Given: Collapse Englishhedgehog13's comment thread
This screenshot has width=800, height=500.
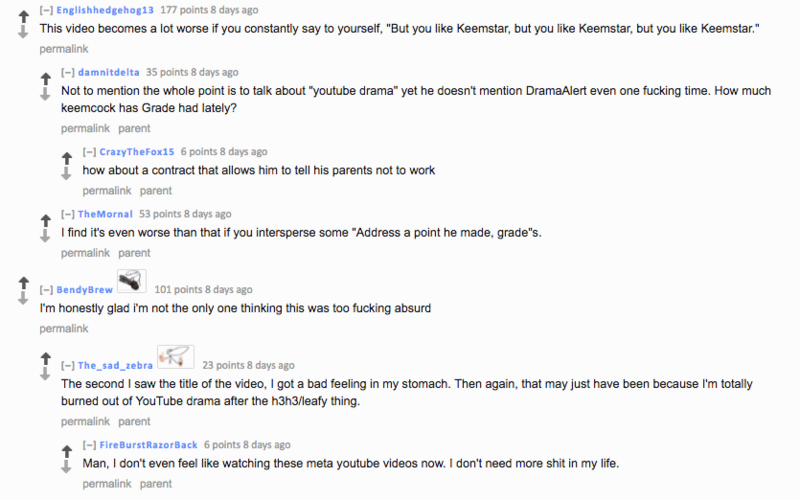Looking at the screenshot, I should (46, 10).
